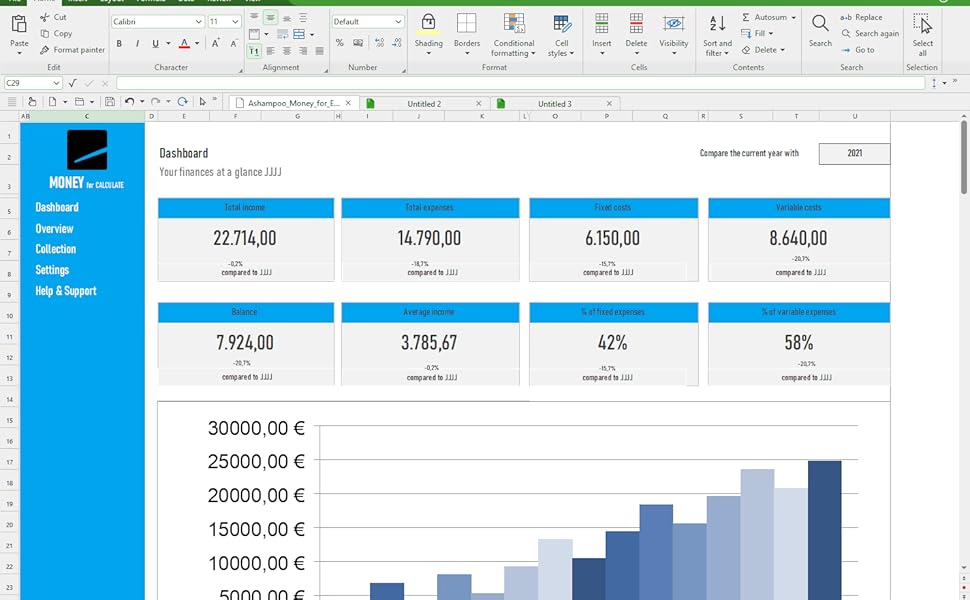This screenshot has height=600, width=970.
Task: Switch to the Untitled 3 document tab
Action: 554,104
